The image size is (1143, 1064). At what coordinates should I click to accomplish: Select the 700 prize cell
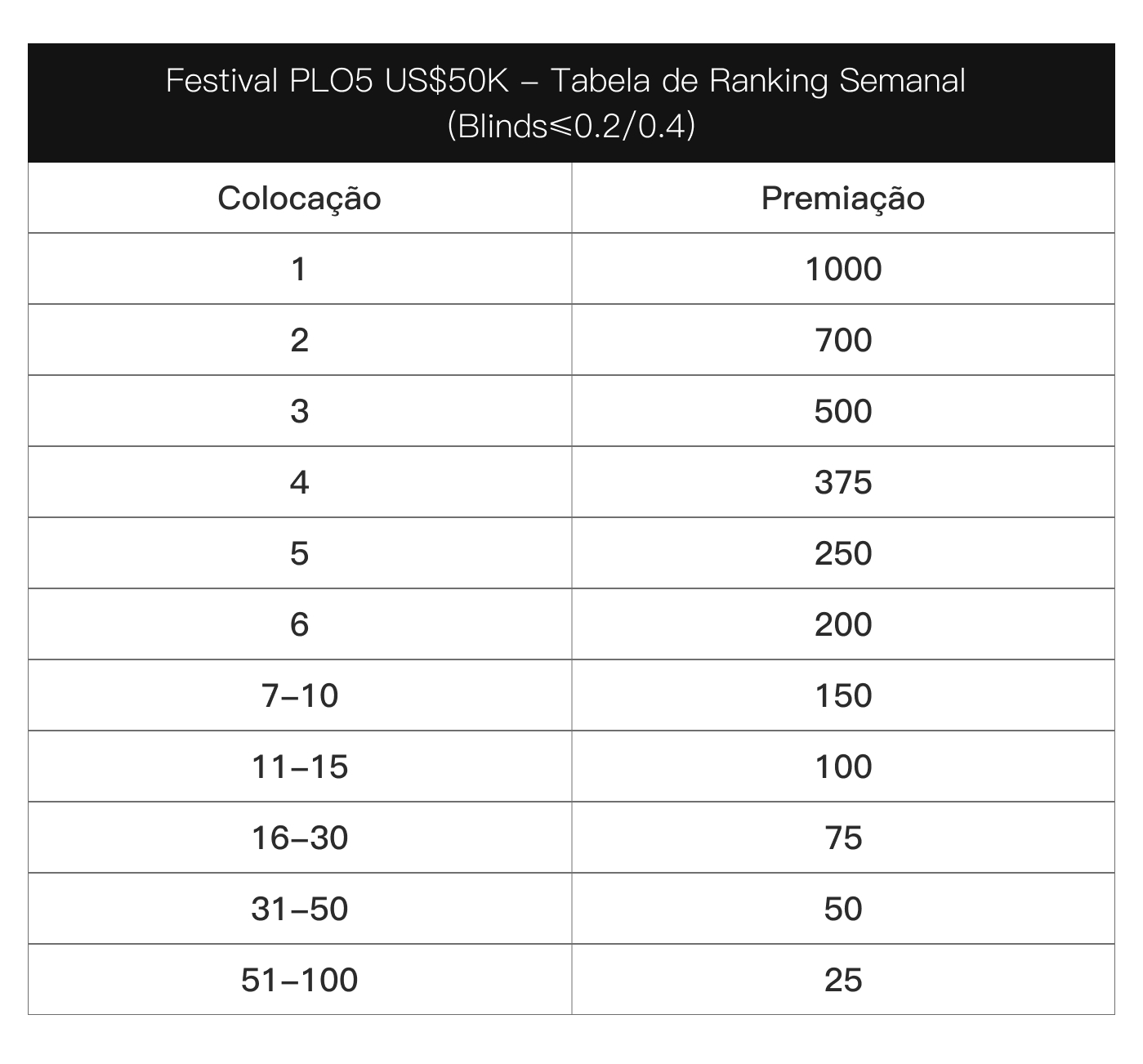(843, 340)
